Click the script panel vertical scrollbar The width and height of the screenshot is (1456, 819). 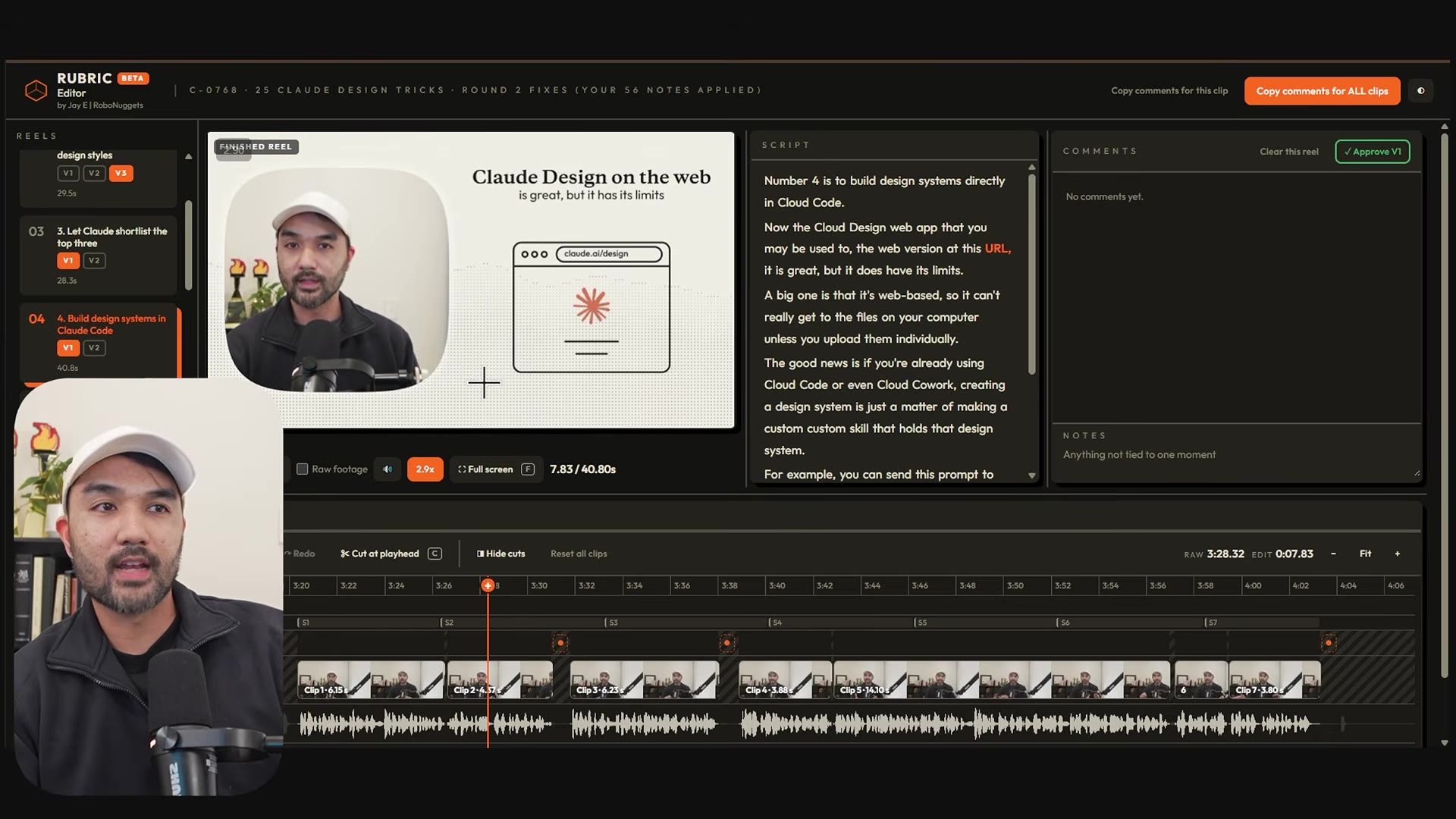click(1031, 275)
